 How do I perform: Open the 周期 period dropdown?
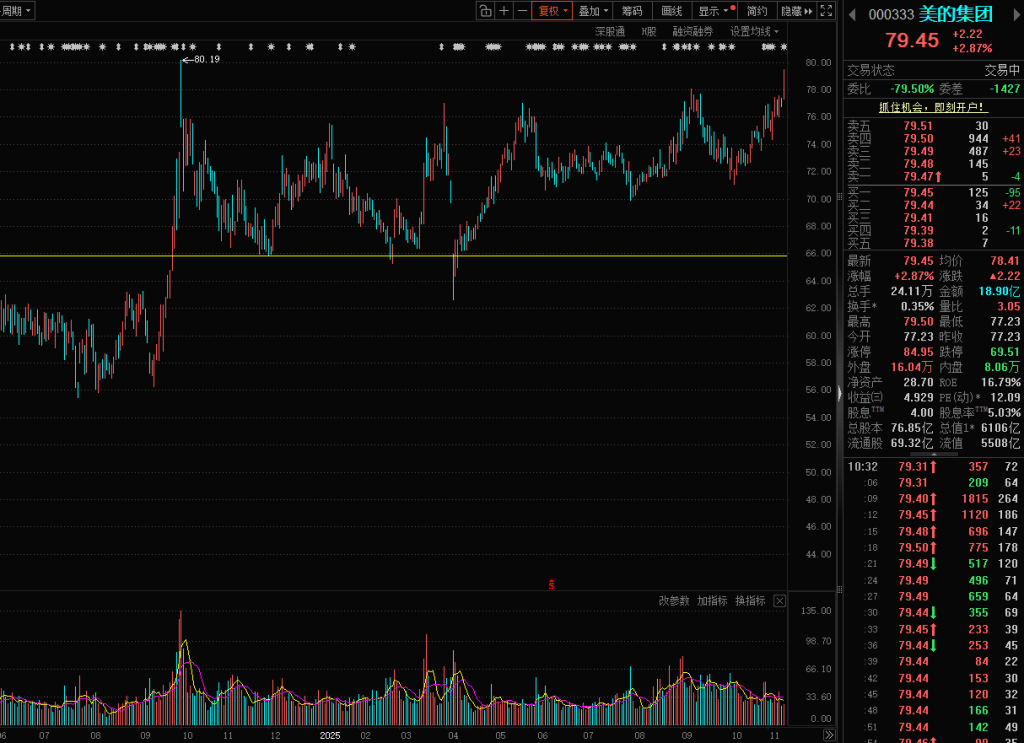coord(17,11)
